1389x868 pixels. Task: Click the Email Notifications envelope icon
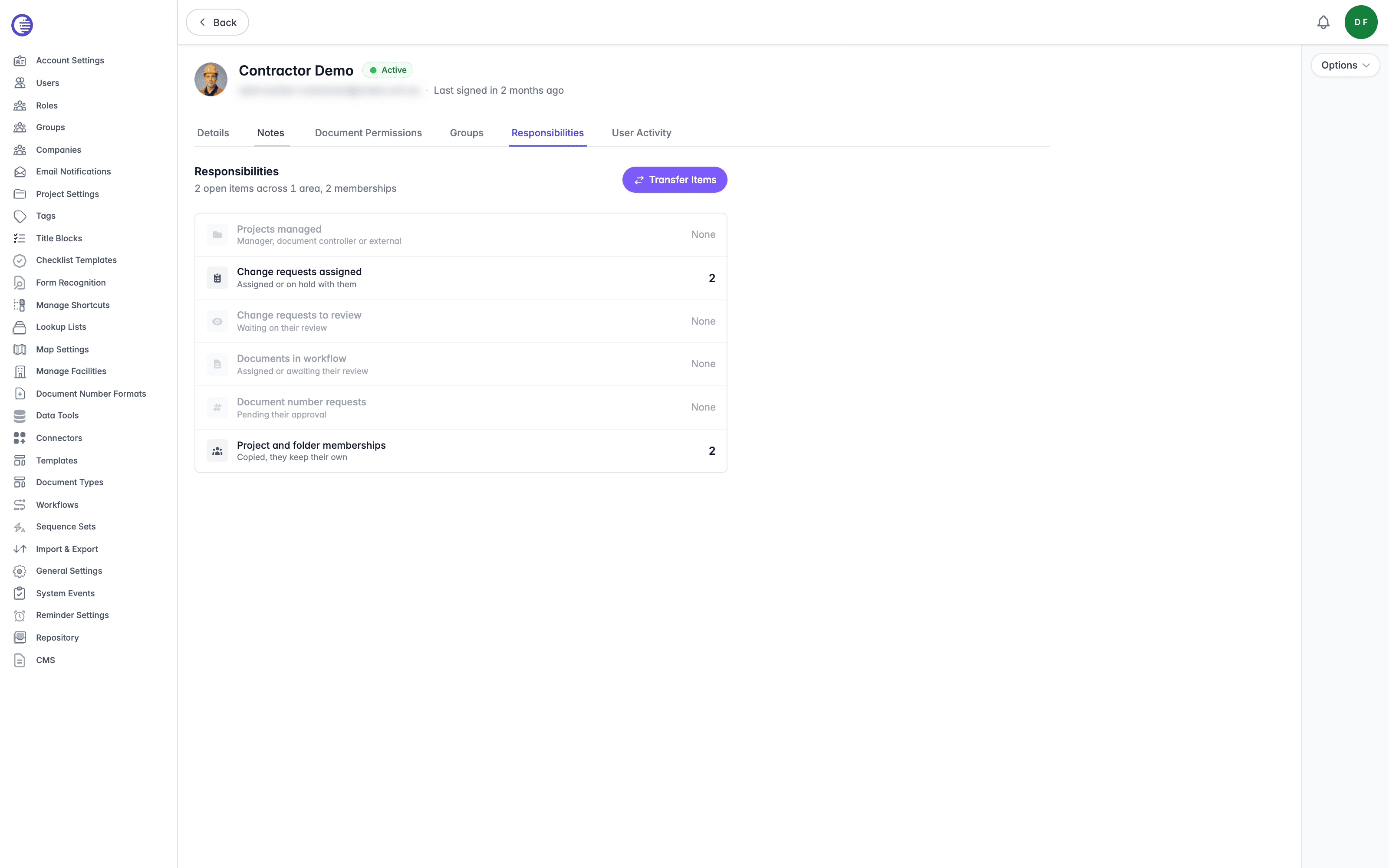[20, 172]
